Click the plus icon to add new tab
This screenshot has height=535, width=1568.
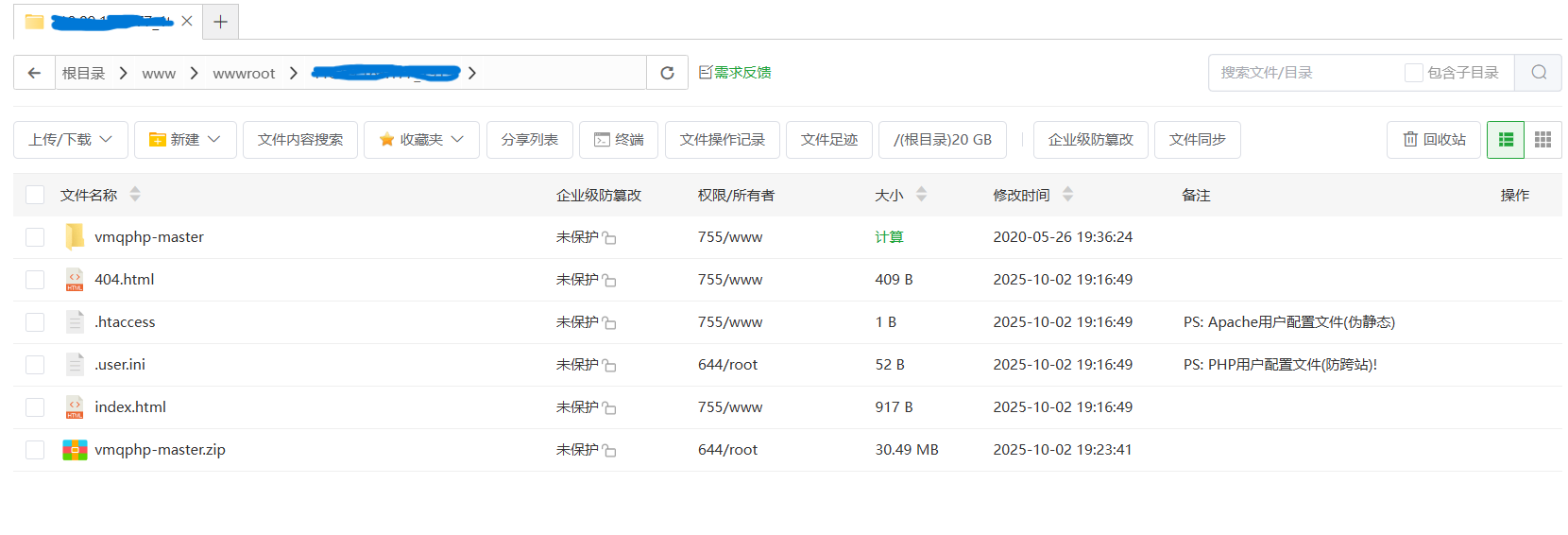pos(220,22)
